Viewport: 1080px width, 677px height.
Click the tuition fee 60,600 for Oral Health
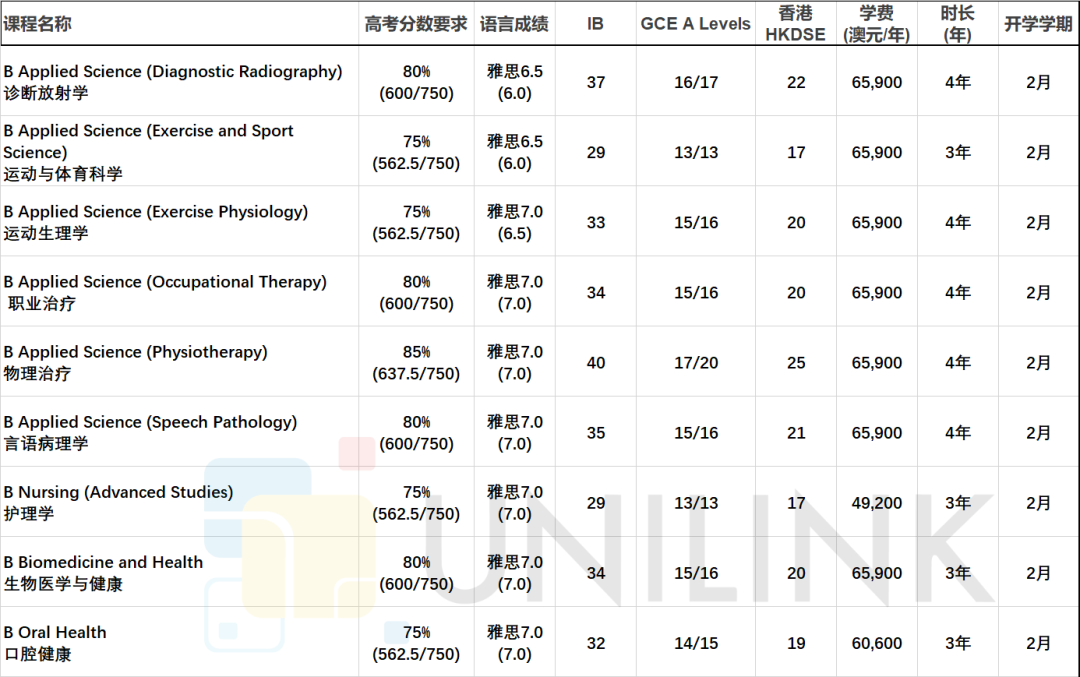877,643
